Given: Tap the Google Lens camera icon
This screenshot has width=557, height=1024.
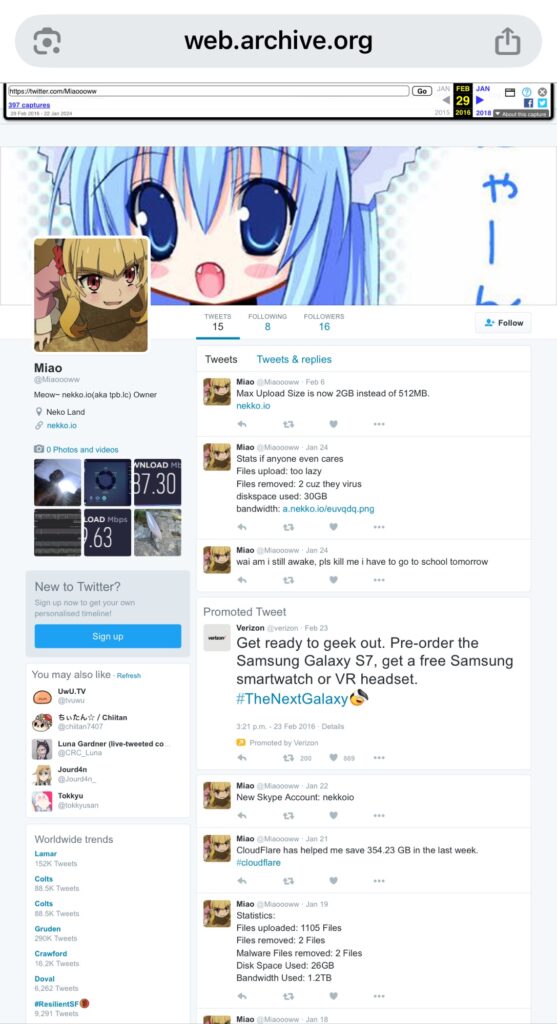Looking at the screenshot, I should [48, 41].
